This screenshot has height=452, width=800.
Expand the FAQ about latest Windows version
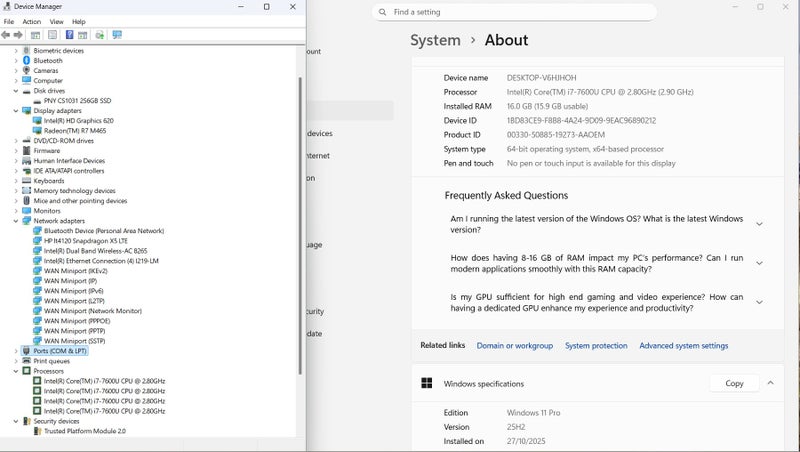pyautogui.click(x=759, y=224)
